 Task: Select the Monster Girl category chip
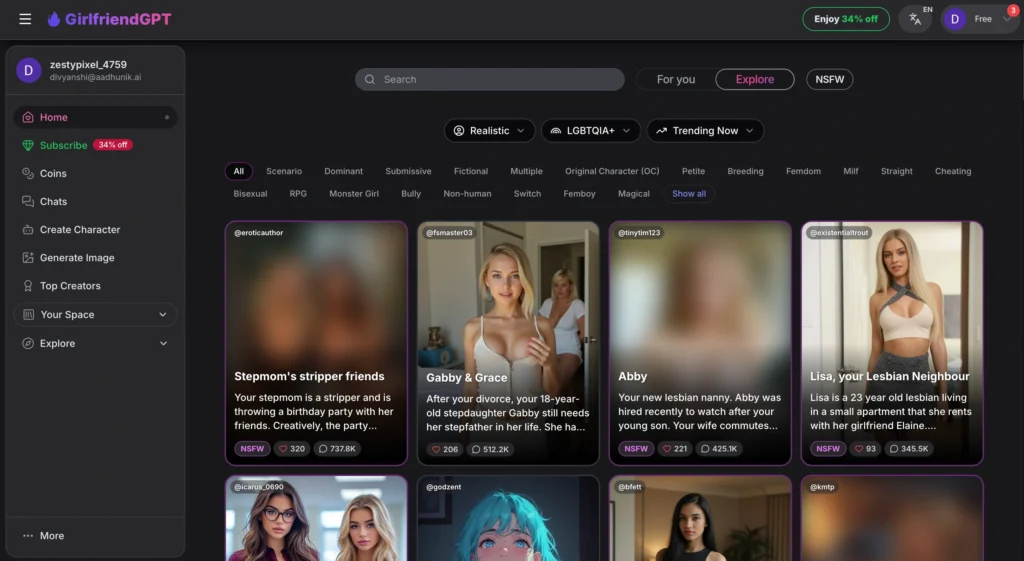pyautogui.click(x=354, y=193)
